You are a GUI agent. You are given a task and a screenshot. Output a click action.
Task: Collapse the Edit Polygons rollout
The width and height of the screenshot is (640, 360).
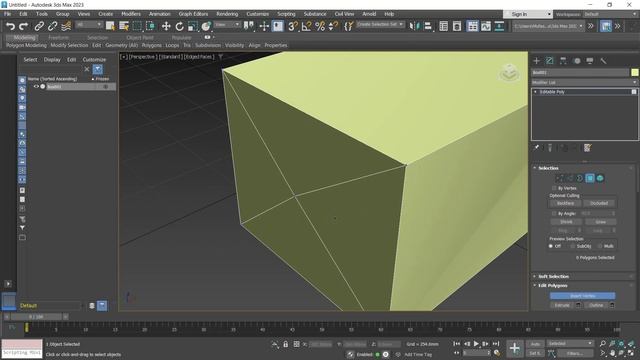[553, 285]
